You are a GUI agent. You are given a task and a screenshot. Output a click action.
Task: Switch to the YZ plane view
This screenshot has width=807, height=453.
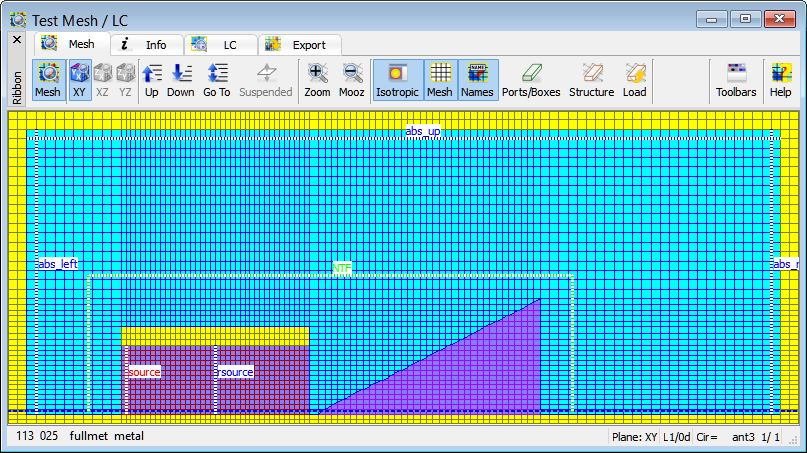coord(125,80)
